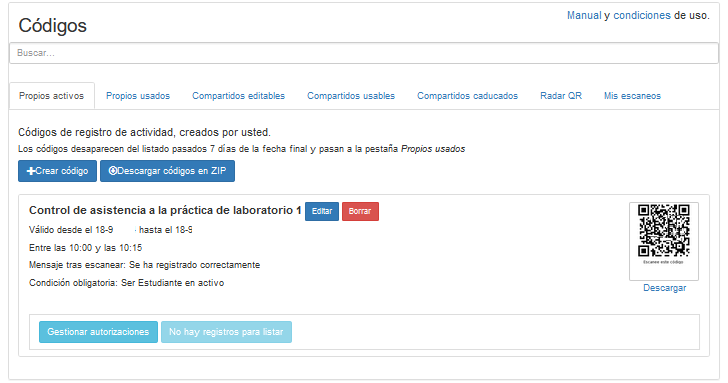Screen dimensions: 728x383
Task: Click Descargar códigos en ZIP button
Action: [x=168, y=171]
